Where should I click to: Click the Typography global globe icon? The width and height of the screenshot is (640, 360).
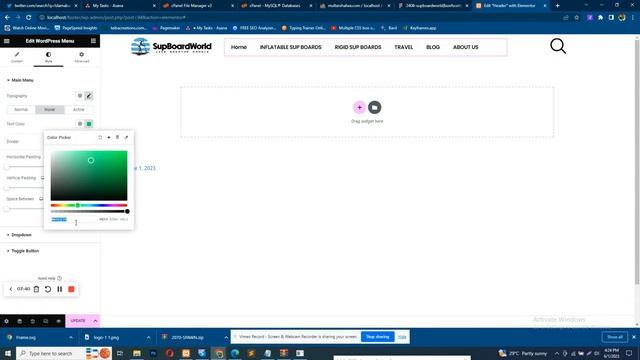click(x=80, y=96)
